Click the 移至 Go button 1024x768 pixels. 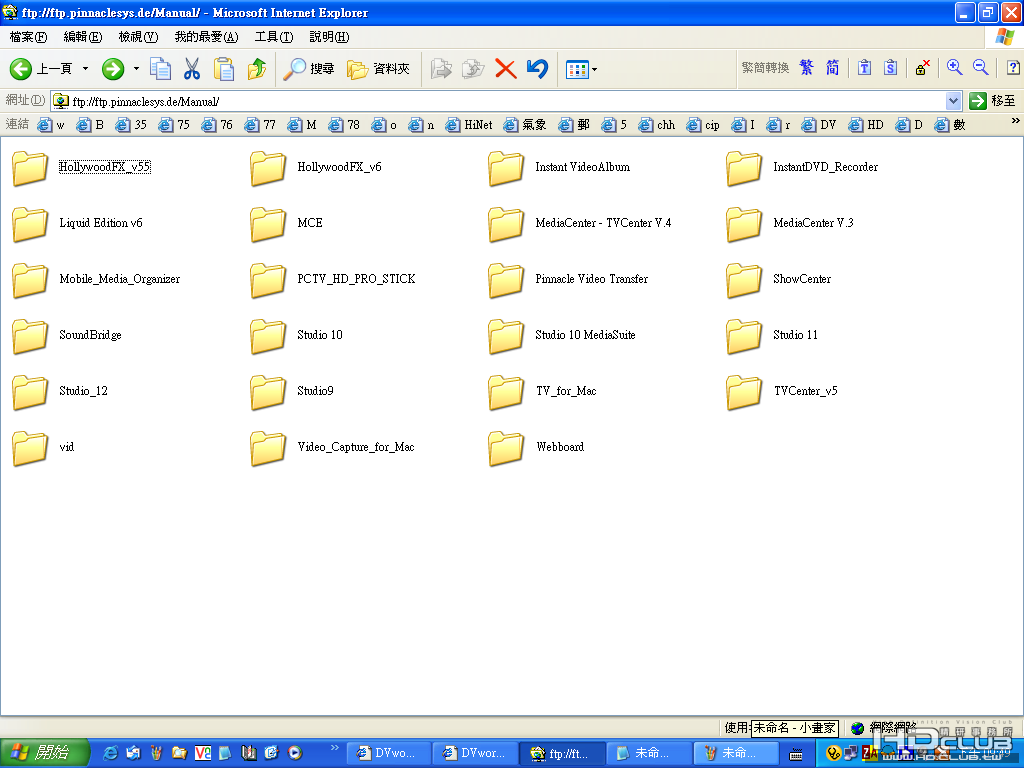(x=993, y=101)
